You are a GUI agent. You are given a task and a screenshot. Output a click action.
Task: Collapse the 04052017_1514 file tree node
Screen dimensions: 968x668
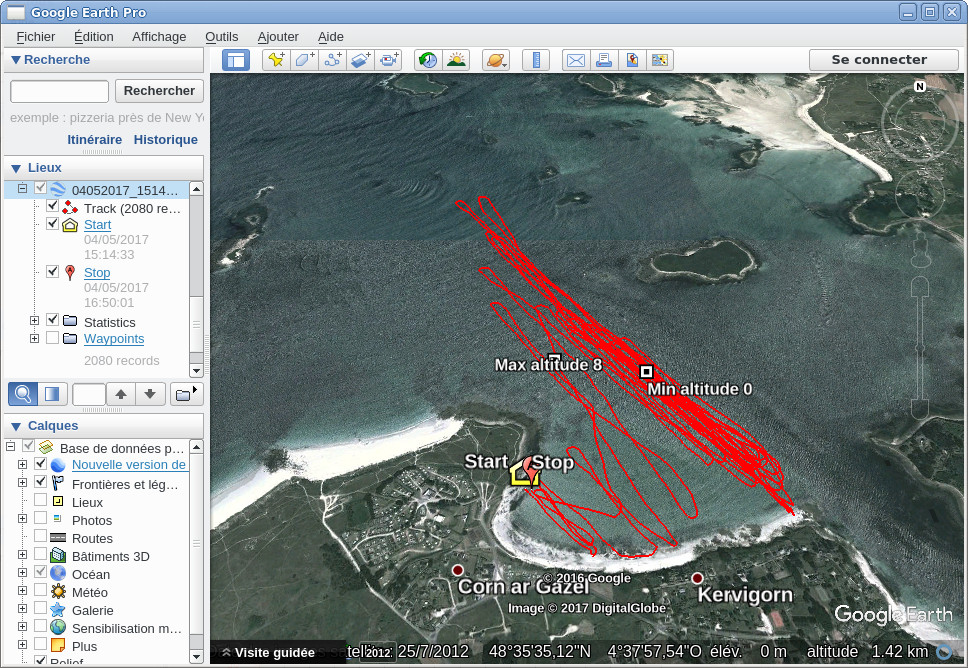coord(22,188)
